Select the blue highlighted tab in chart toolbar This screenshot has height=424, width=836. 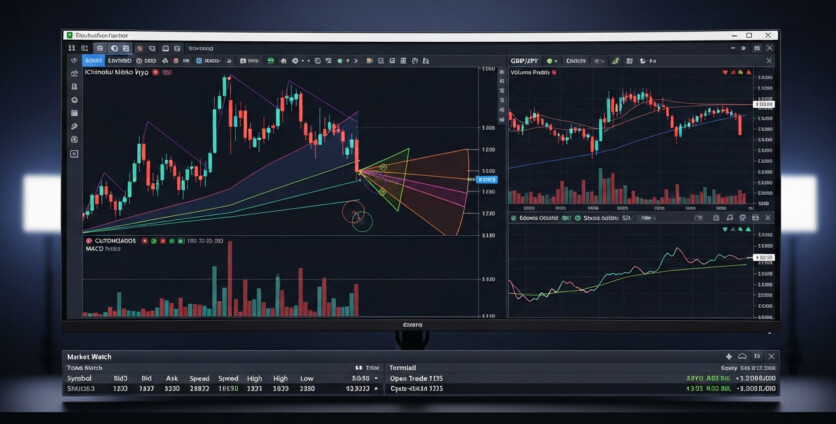point(92,61)
